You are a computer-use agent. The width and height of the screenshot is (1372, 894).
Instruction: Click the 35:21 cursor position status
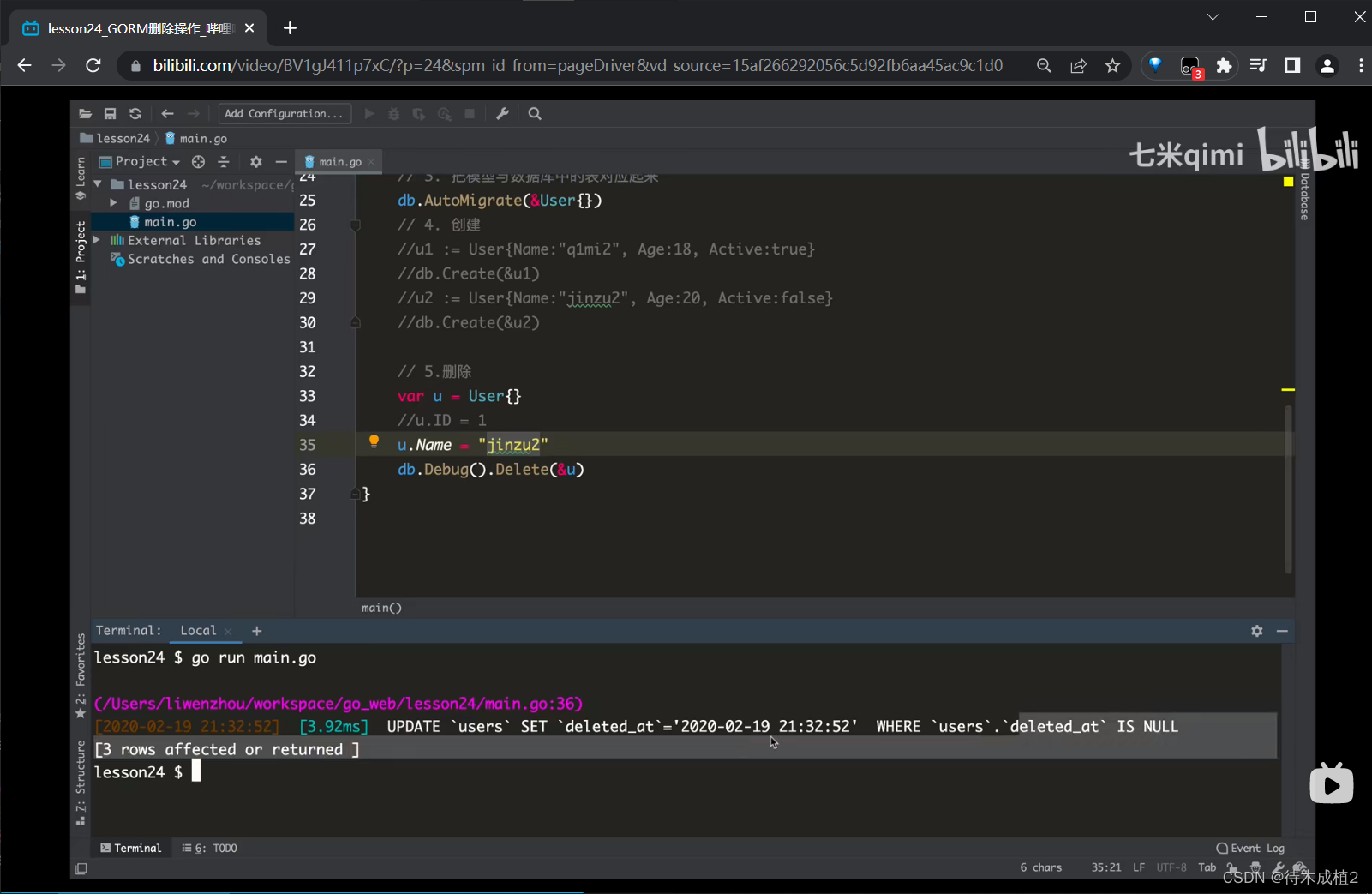pos(1106,867)
